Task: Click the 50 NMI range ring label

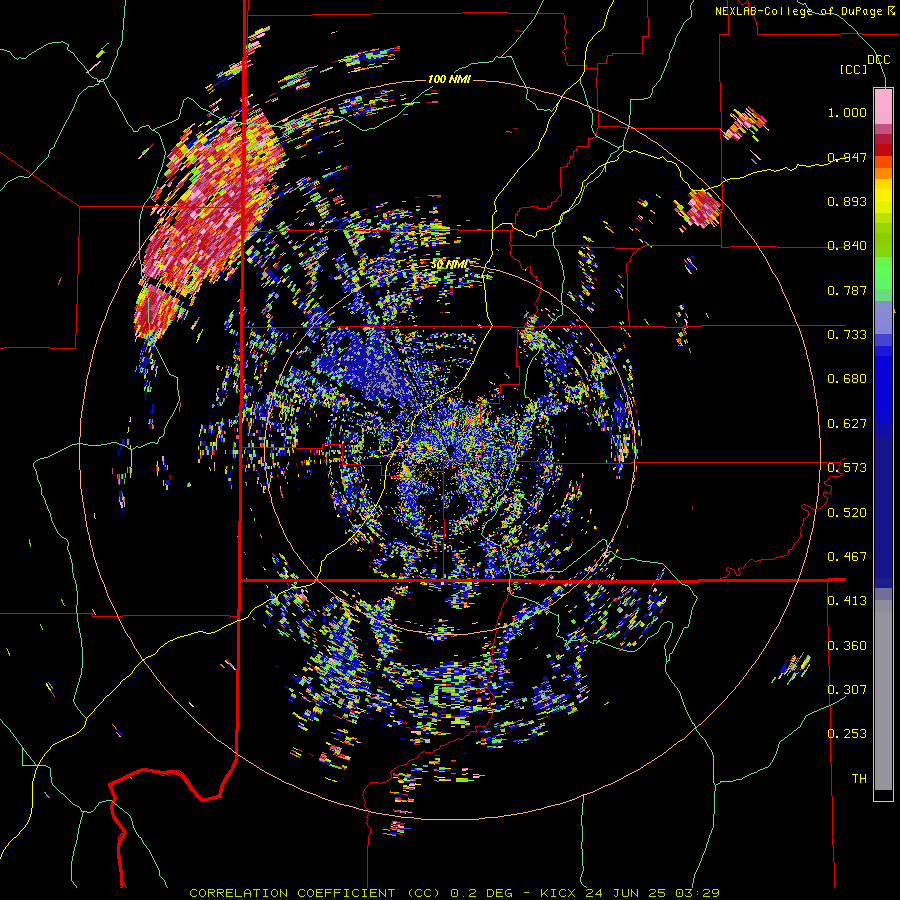Action: pyautogui.click(x=449, y=265)
